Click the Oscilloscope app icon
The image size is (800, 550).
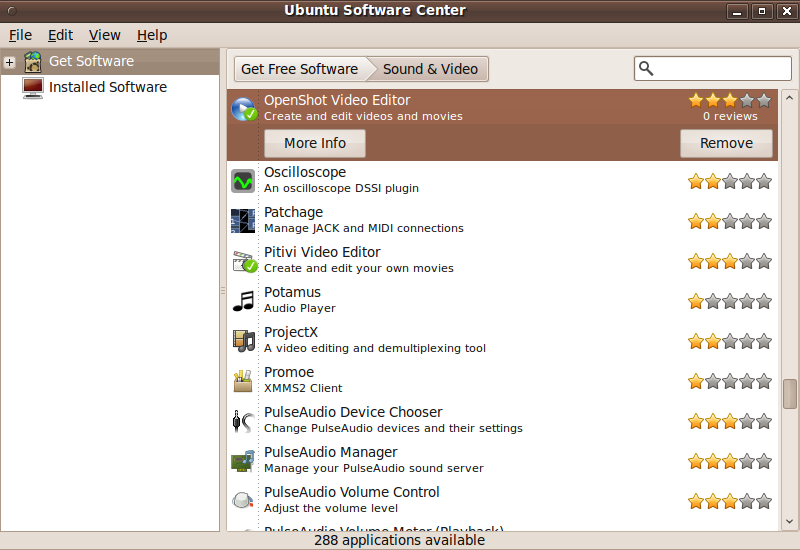(243, 181)
